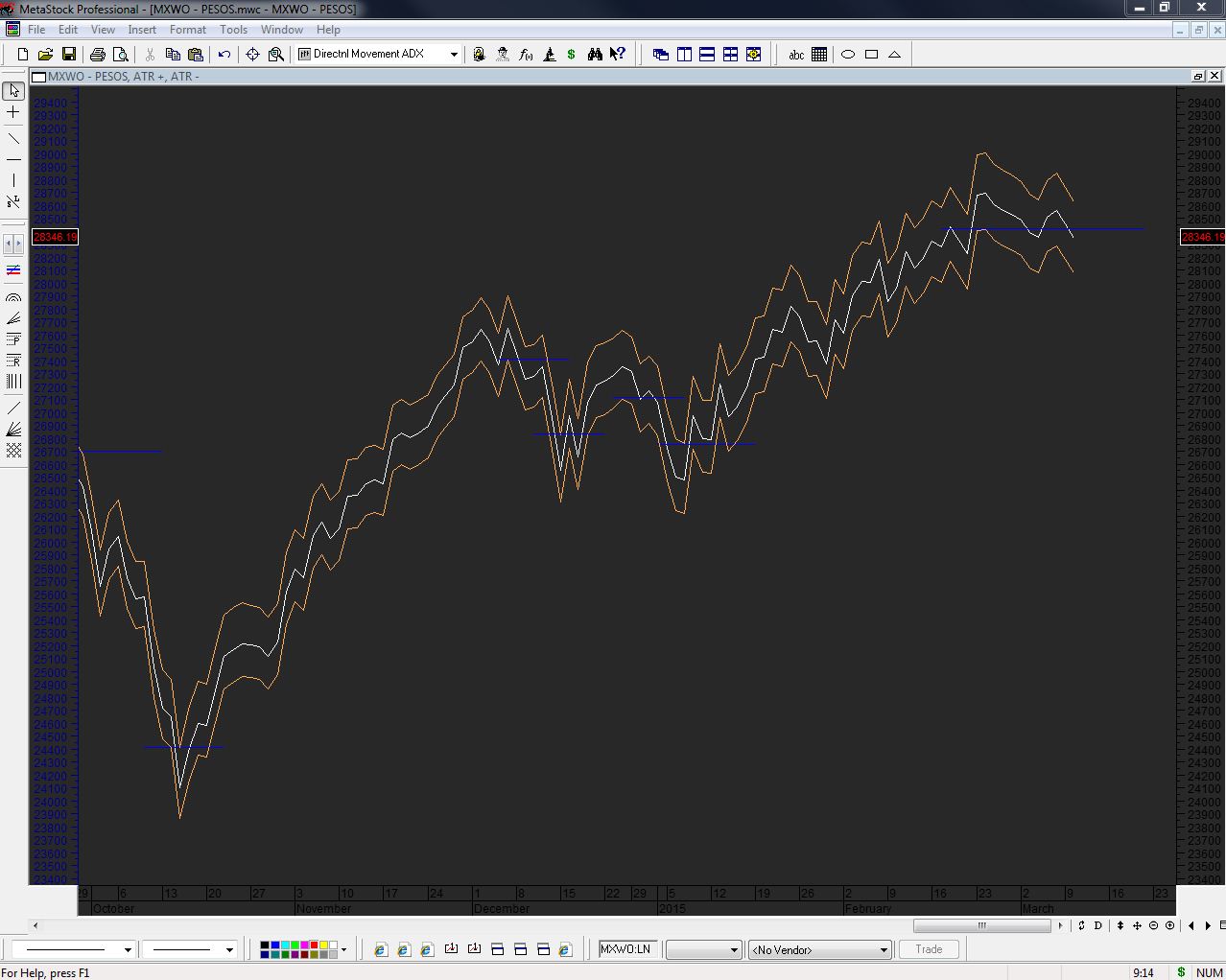The image size is (1226, 980).
Task: Select the vertical line tool
Action: click(x=13, y=180)
